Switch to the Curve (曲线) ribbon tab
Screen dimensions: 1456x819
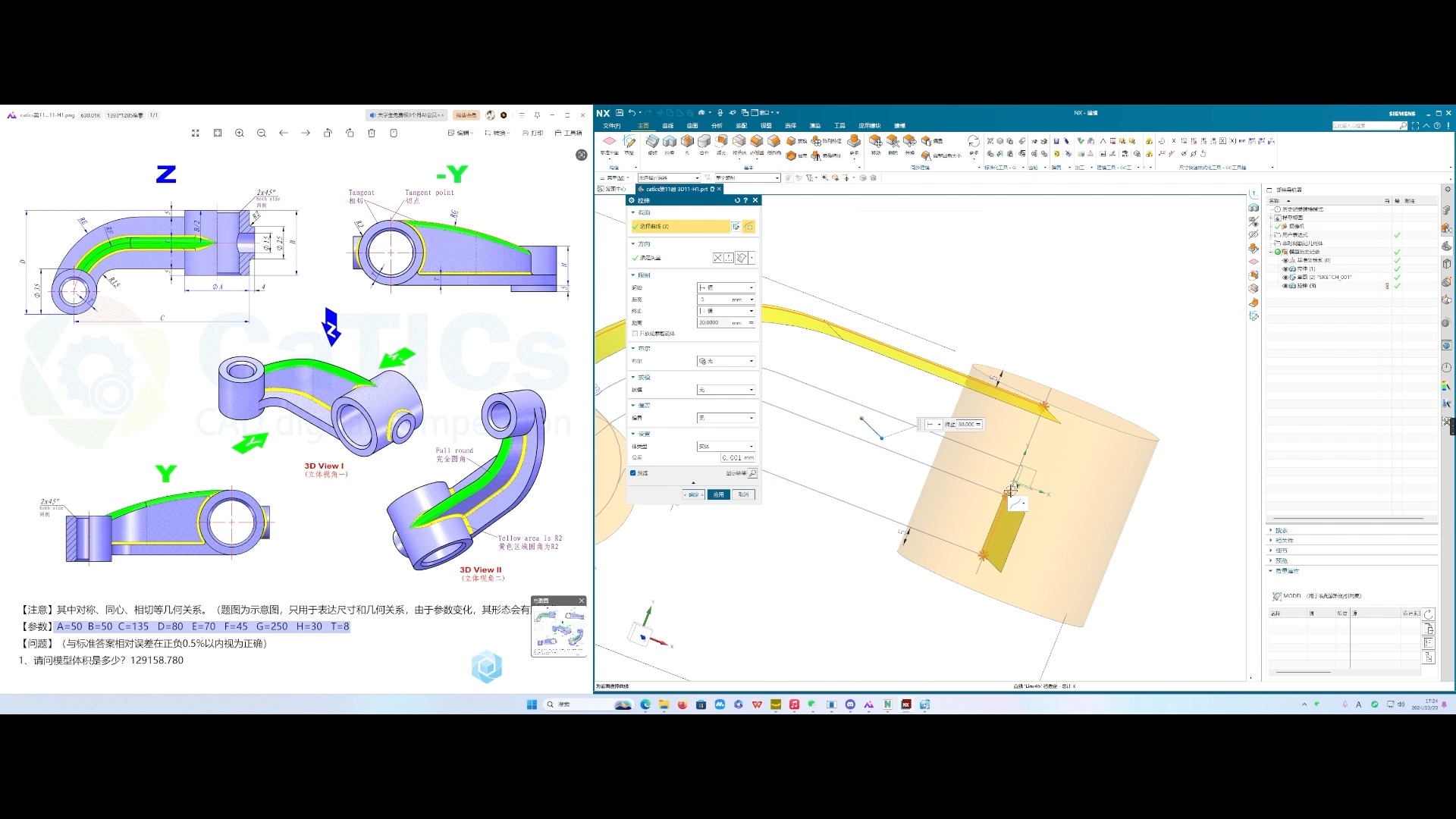(x=667, y=126)
